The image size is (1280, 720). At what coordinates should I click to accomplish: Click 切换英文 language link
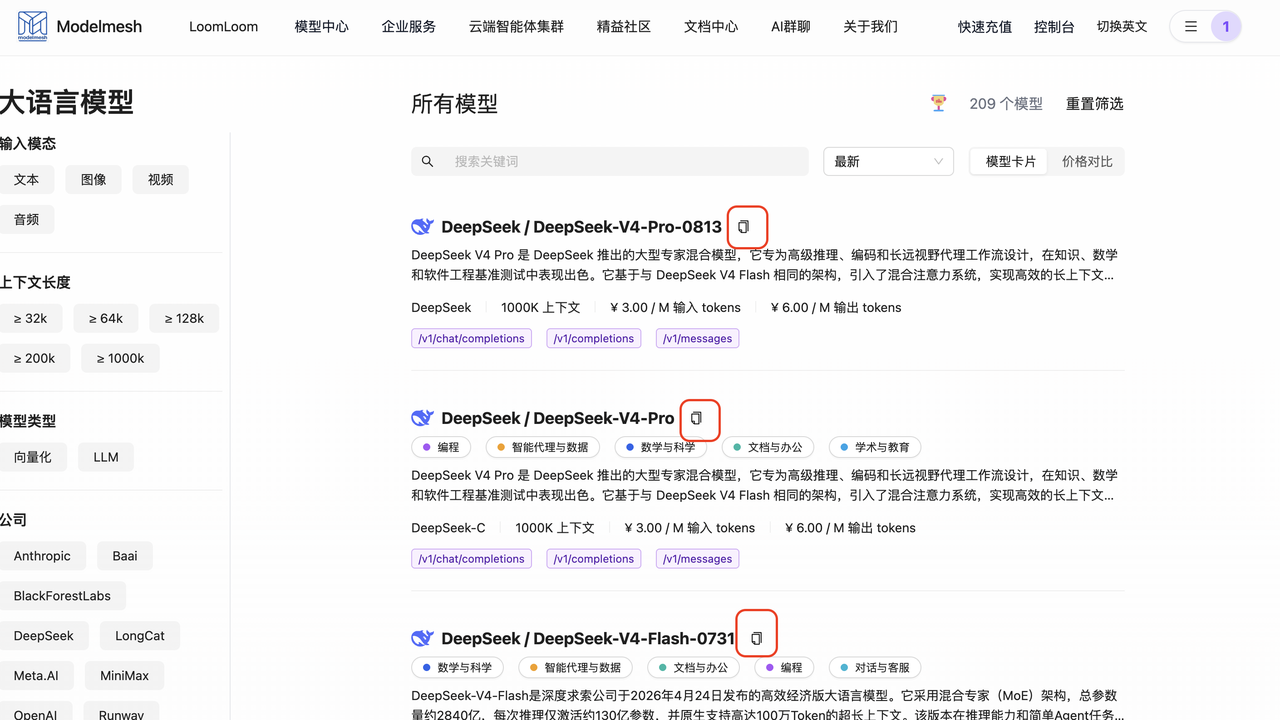point(1122,27)
